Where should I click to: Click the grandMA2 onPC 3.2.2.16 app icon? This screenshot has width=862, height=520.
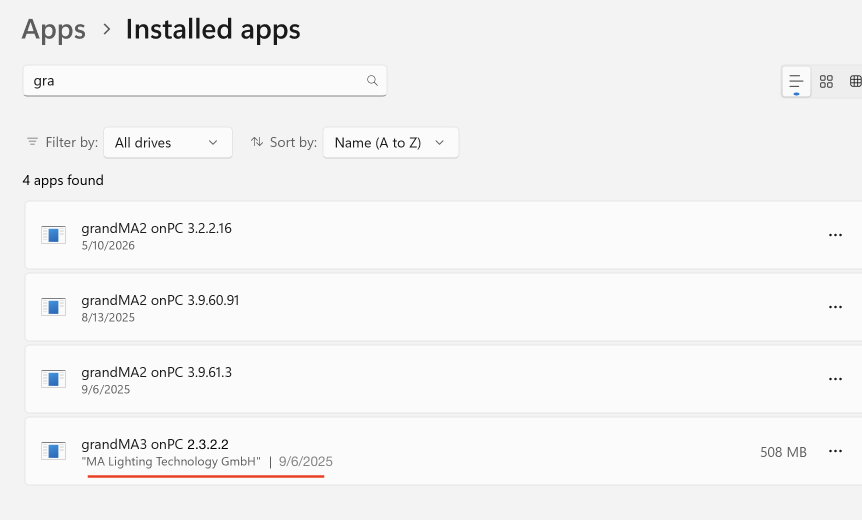pyautogui.click(x=53, y=235)
